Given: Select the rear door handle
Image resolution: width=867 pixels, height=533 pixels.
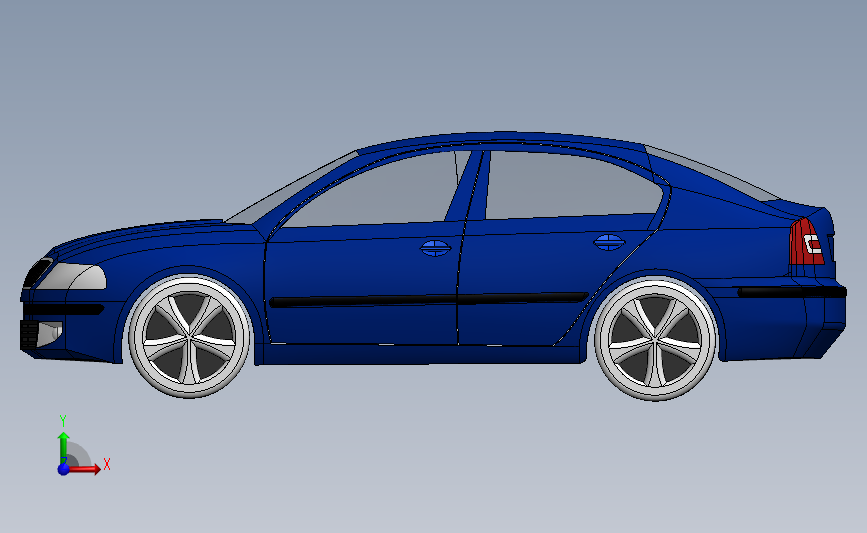Looking at the screenshot, I should (609, 242).
